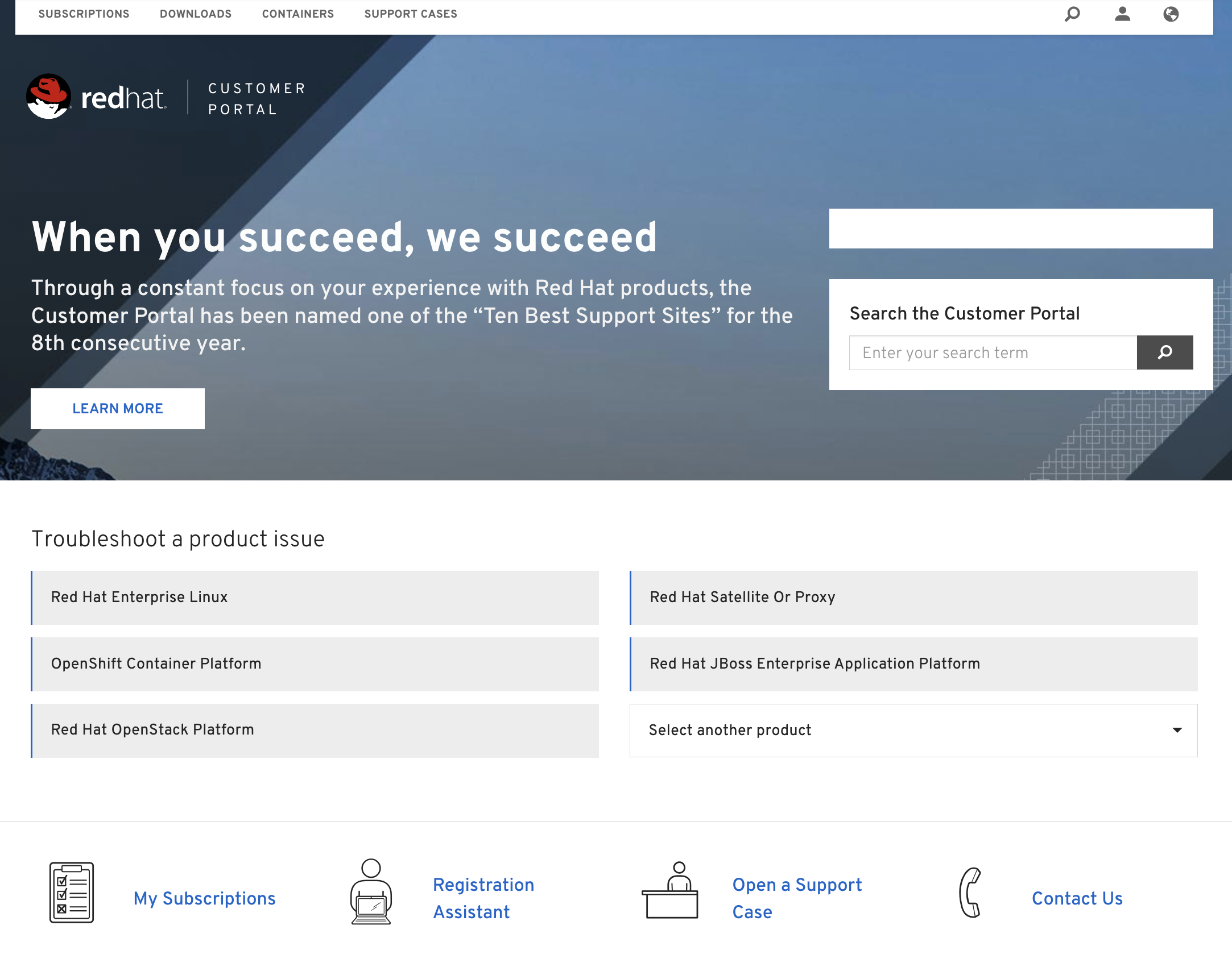Open the globe language selector
The image size is (1232, 979).
pyautogui.click(x=1171, y=14)
